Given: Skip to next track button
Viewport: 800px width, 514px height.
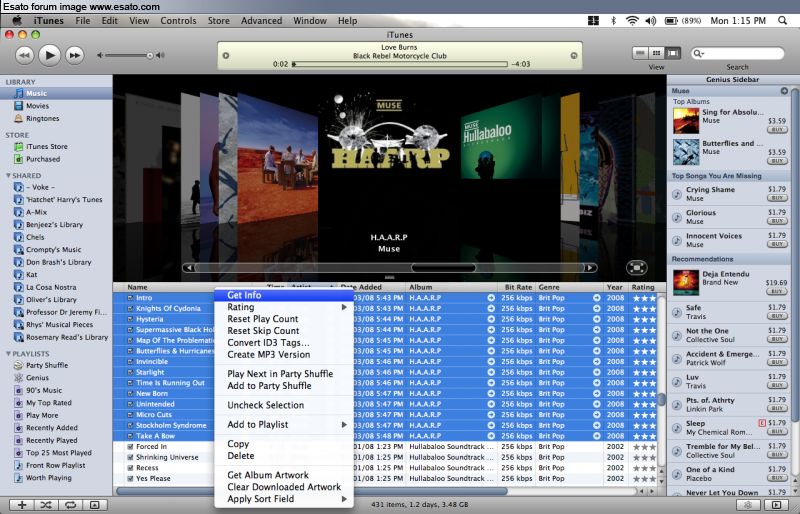Looking at the screenshot, I should click(74, 55).
